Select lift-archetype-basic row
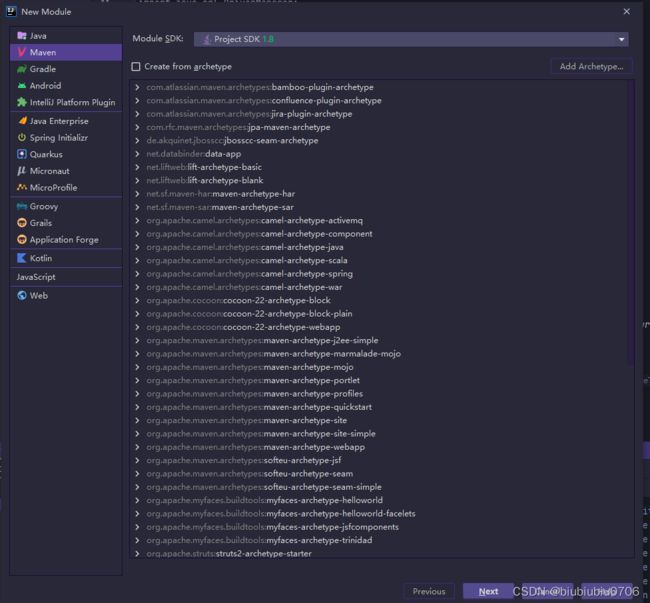 coord(382,167)
